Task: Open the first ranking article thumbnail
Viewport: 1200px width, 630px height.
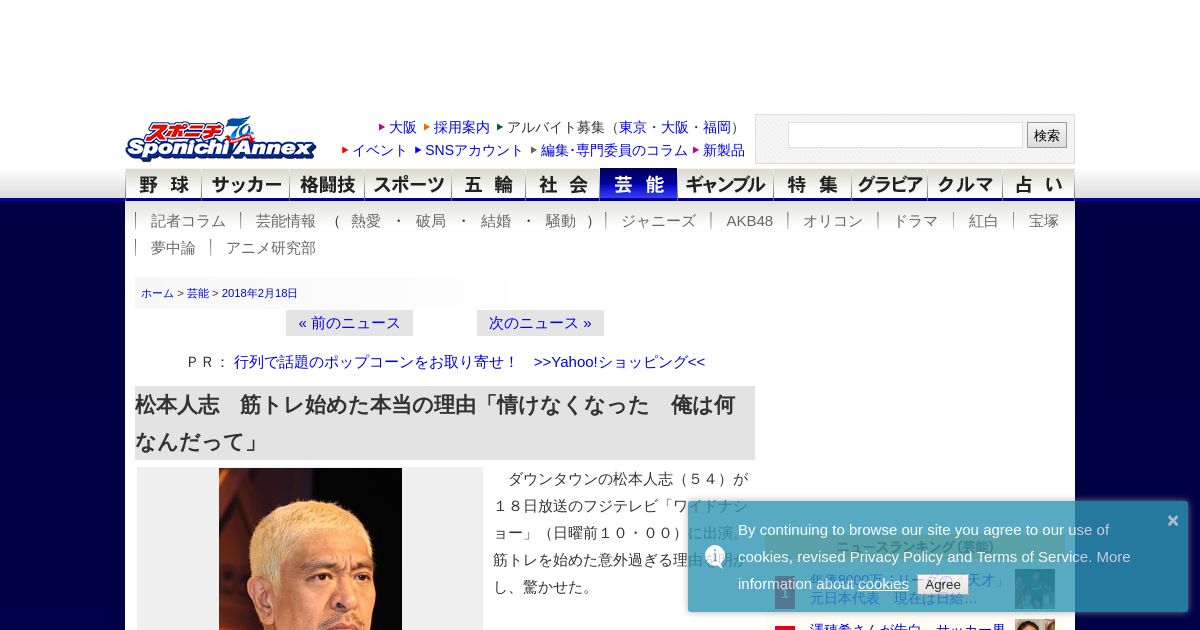Action: [x=1035, y=589]
